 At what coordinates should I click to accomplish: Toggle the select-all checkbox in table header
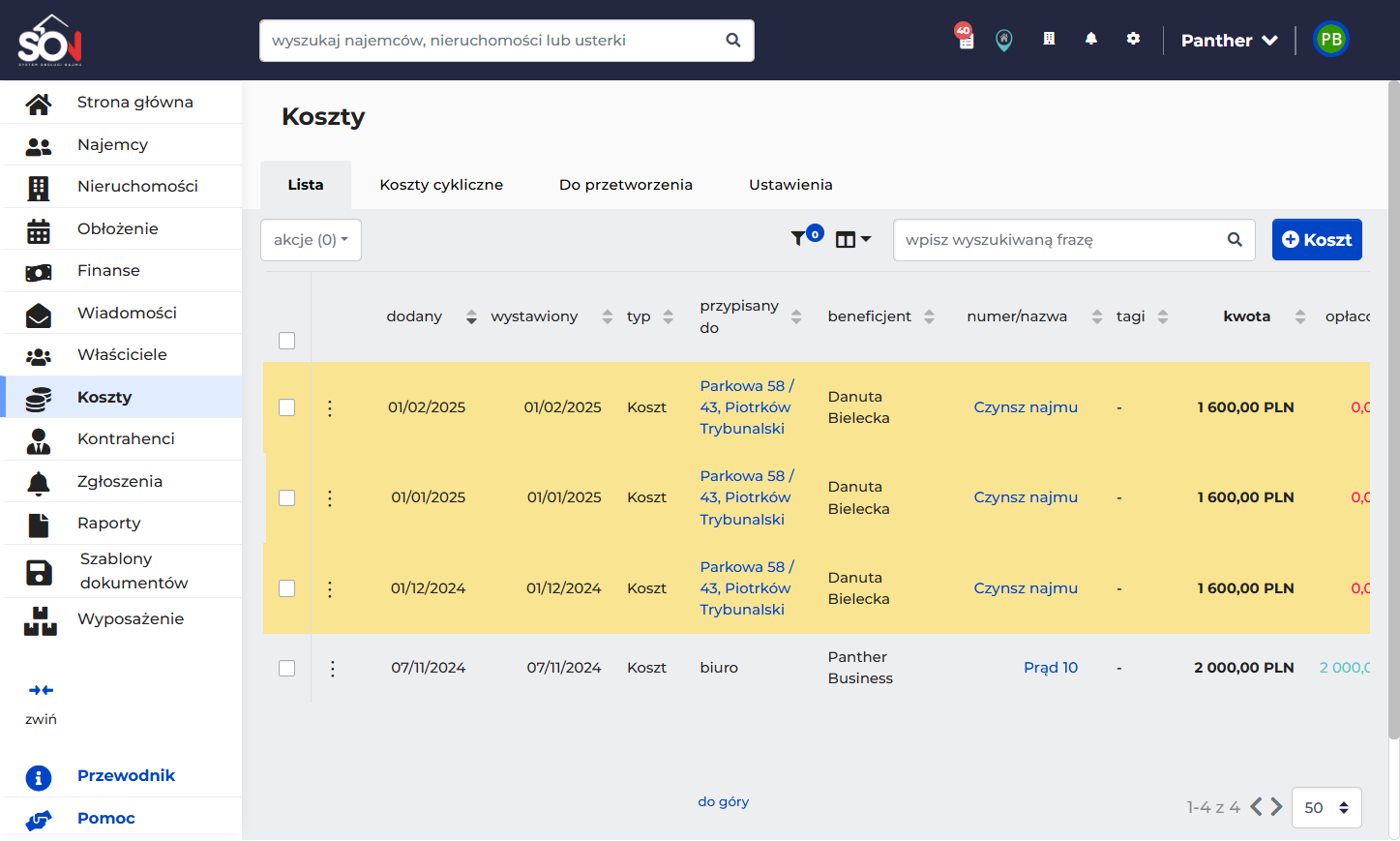[x=286, y=341]
